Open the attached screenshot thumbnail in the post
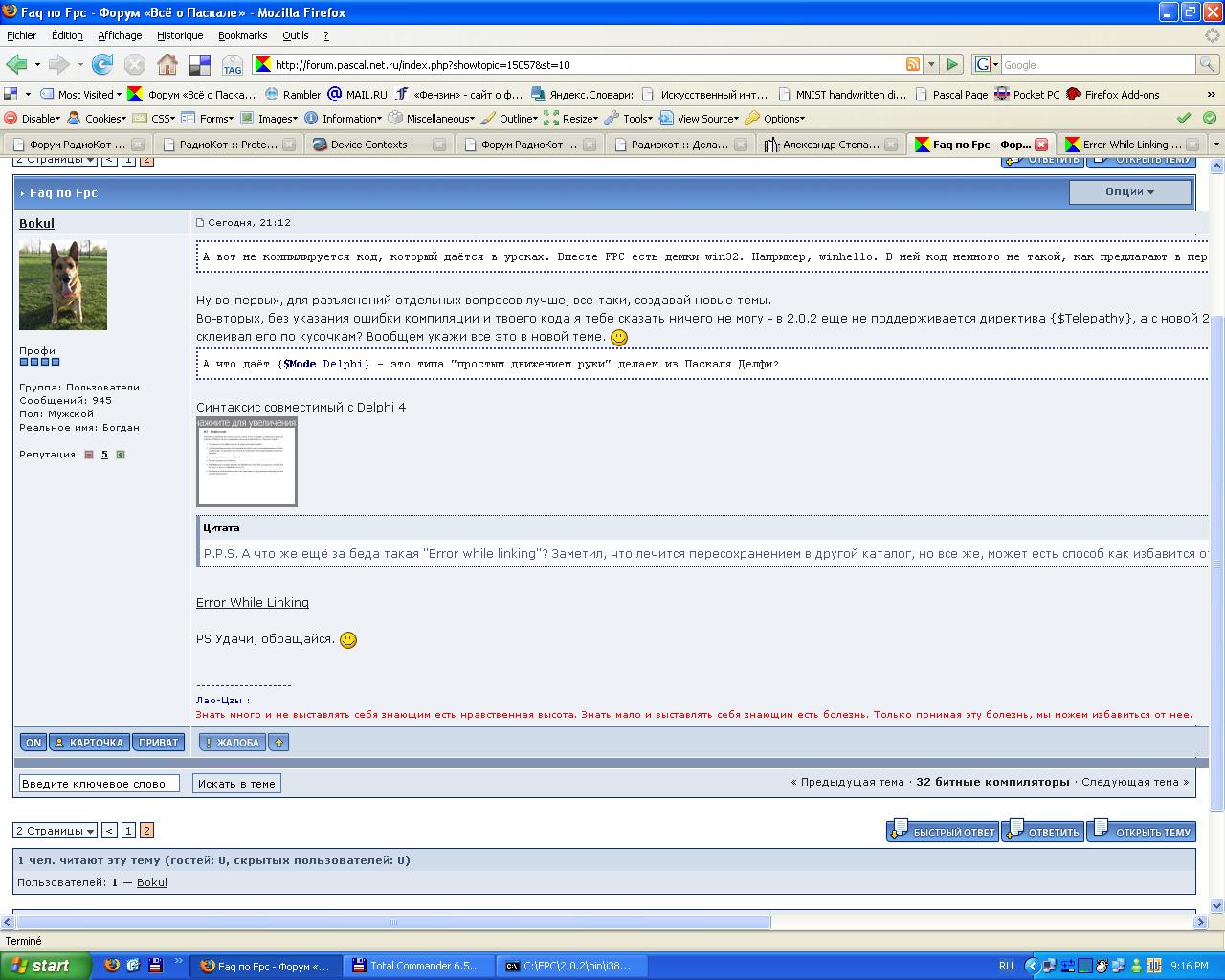The image size is (1225, 980). click(246, 465)
